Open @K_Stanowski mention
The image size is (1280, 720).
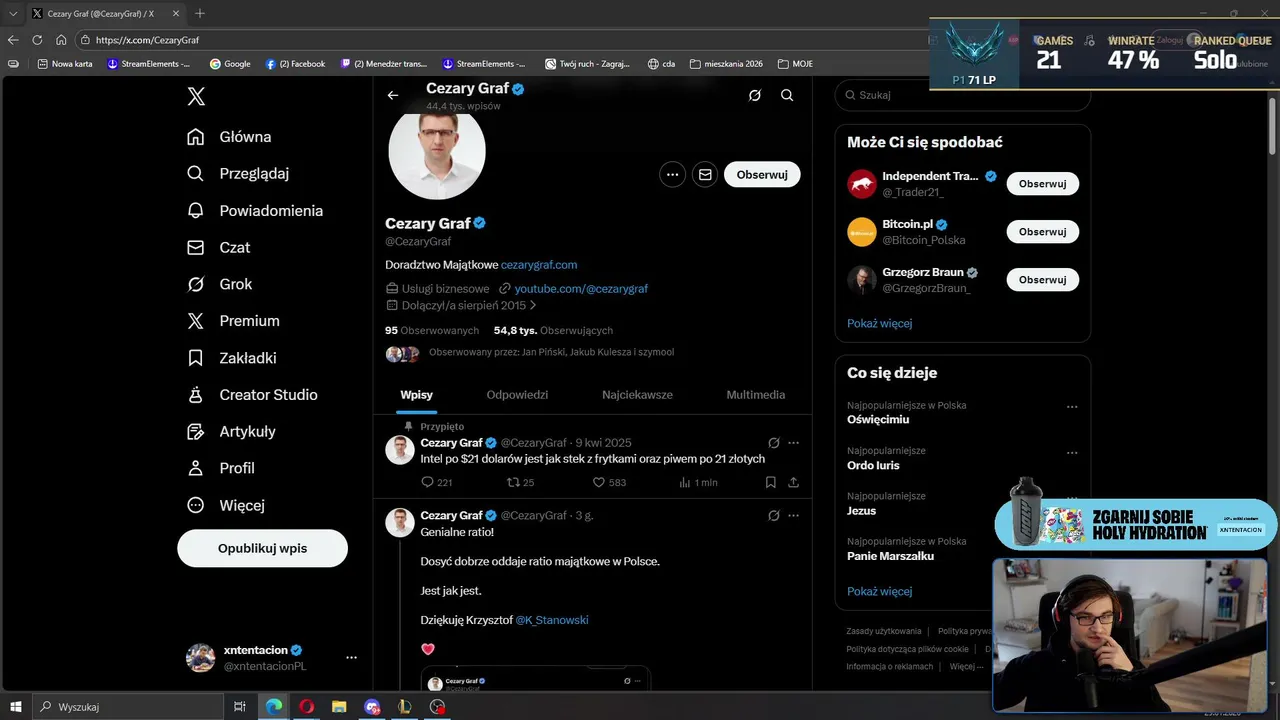(552, 620)
